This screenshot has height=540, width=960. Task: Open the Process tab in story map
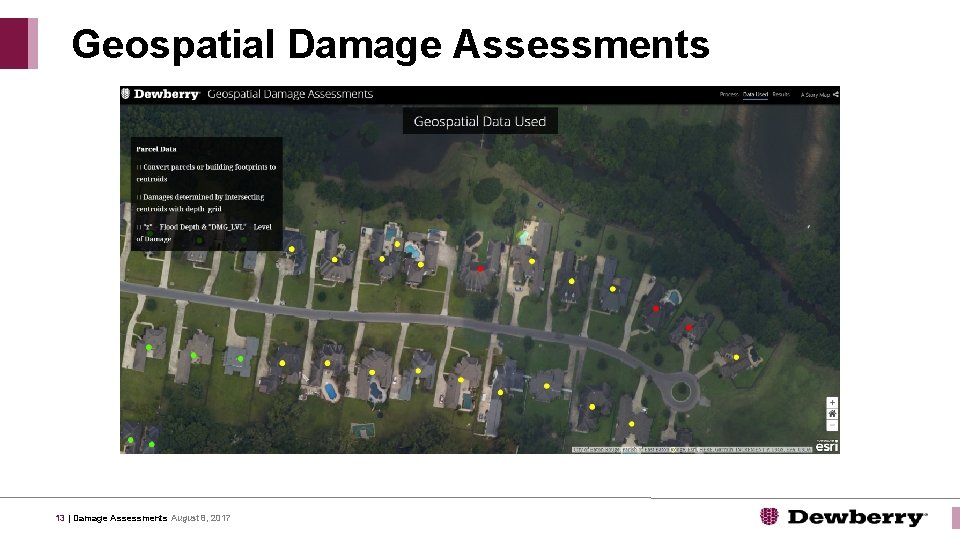pyautogui.click(x=729, y=94)
